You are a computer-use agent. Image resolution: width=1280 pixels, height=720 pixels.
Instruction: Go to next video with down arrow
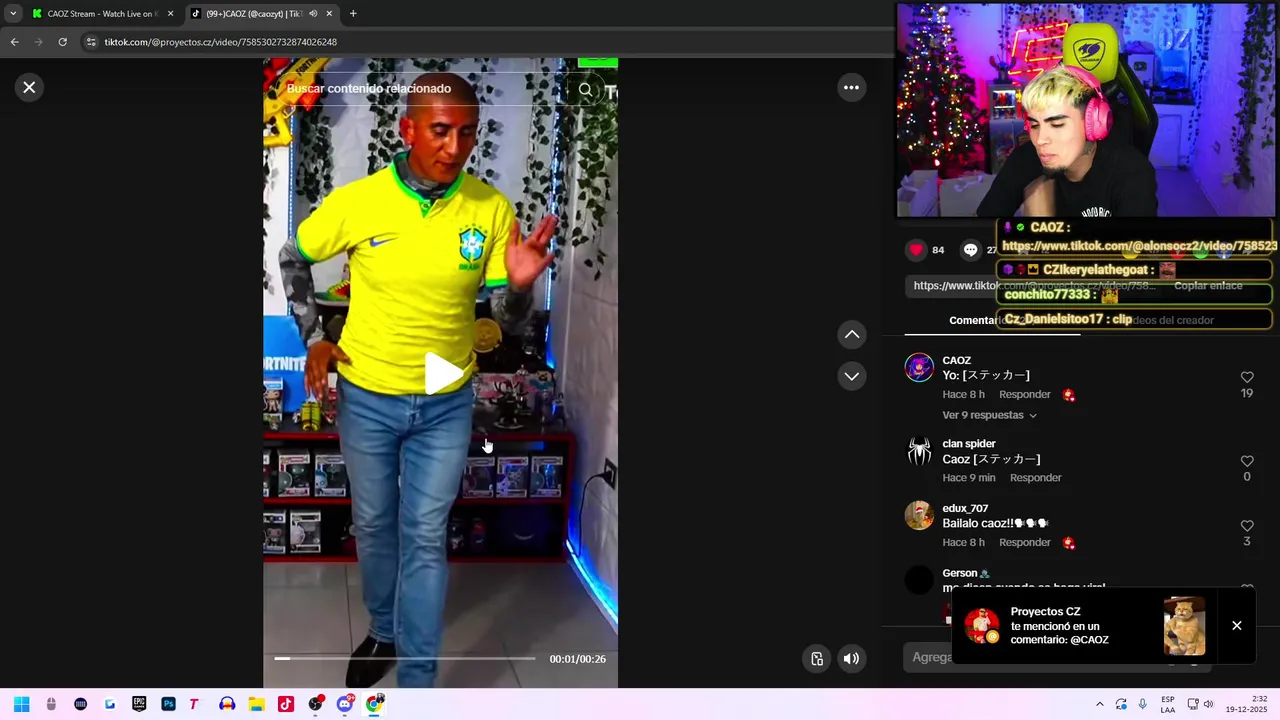pyautogui.click(x=851, y=376)
